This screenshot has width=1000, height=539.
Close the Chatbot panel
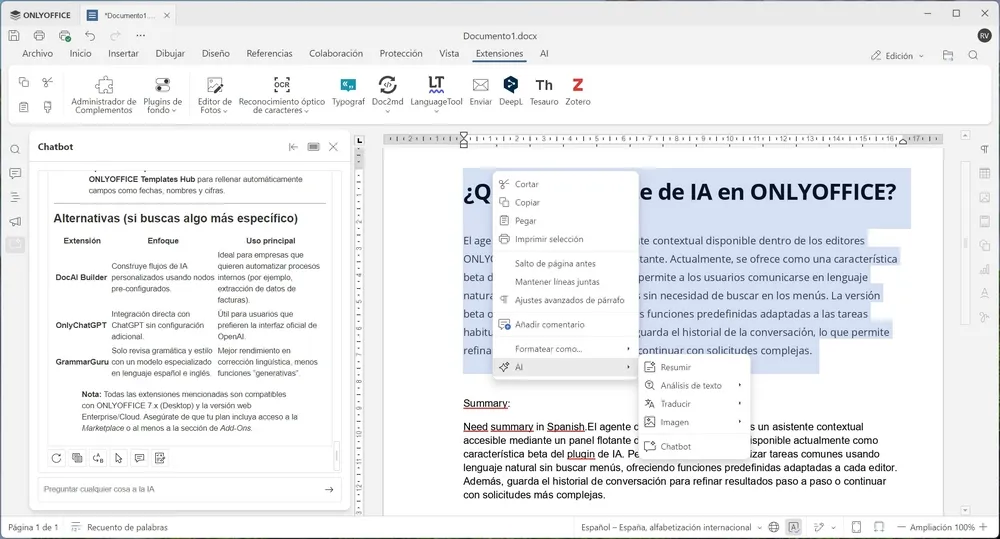point(334,147)
